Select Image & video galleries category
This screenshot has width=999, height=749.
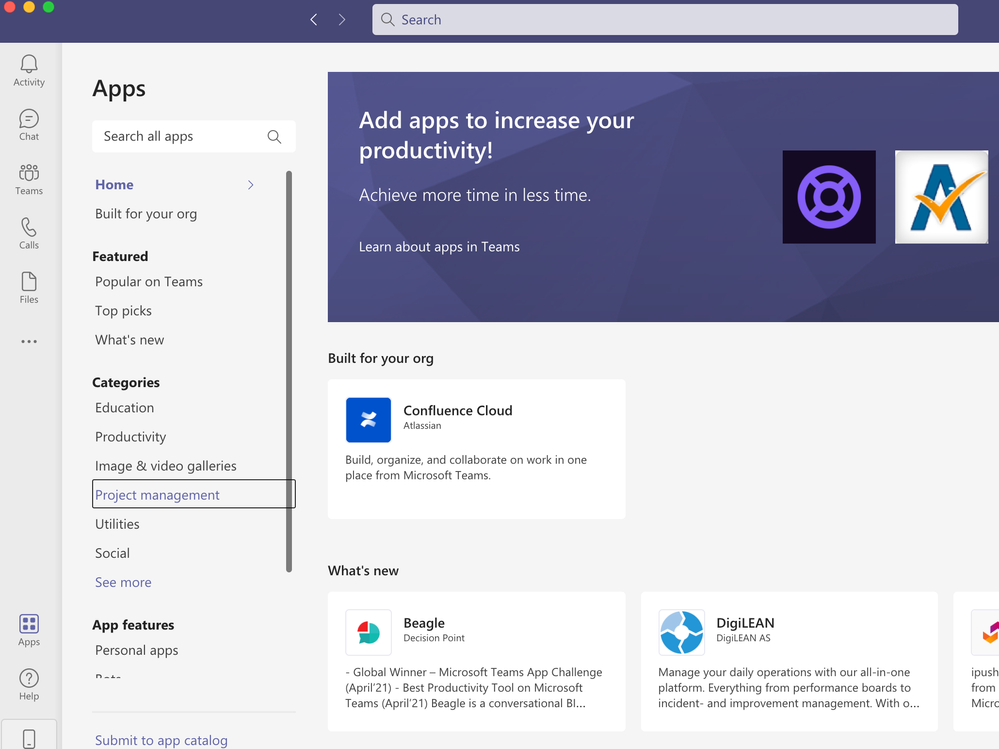coord(166,466)
